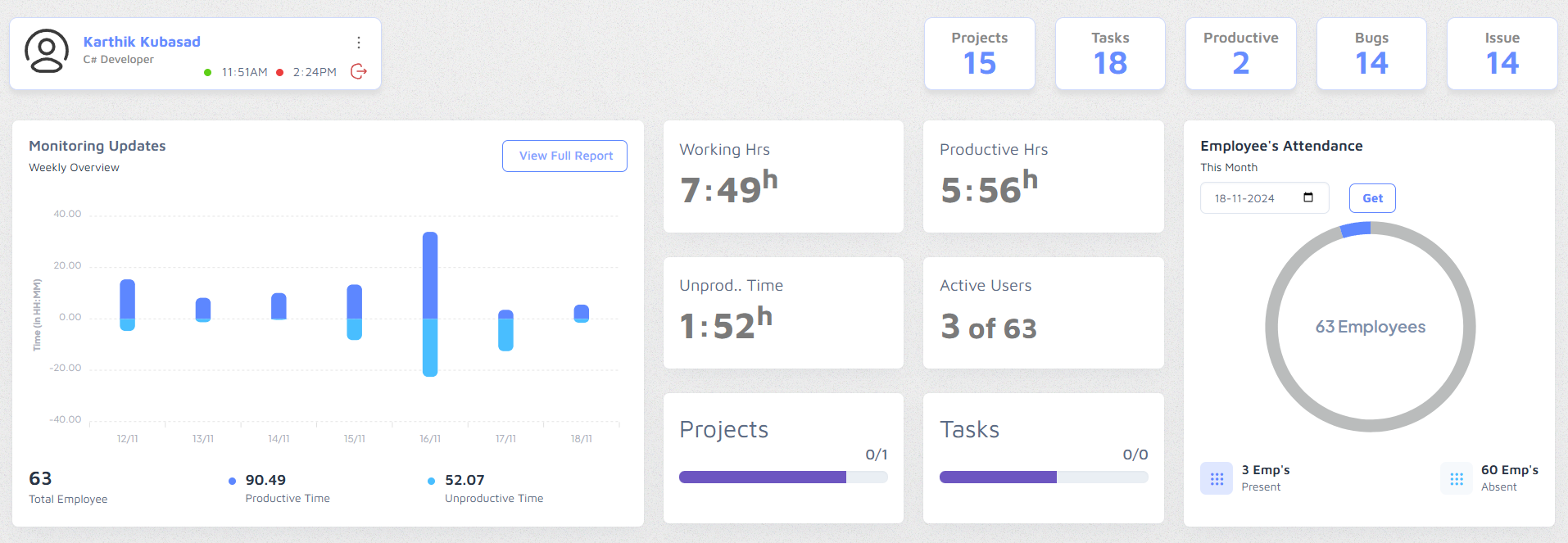The image size is (1568, 543).
Task: Open the Projects 15 summary card
Action: point(979,54)
